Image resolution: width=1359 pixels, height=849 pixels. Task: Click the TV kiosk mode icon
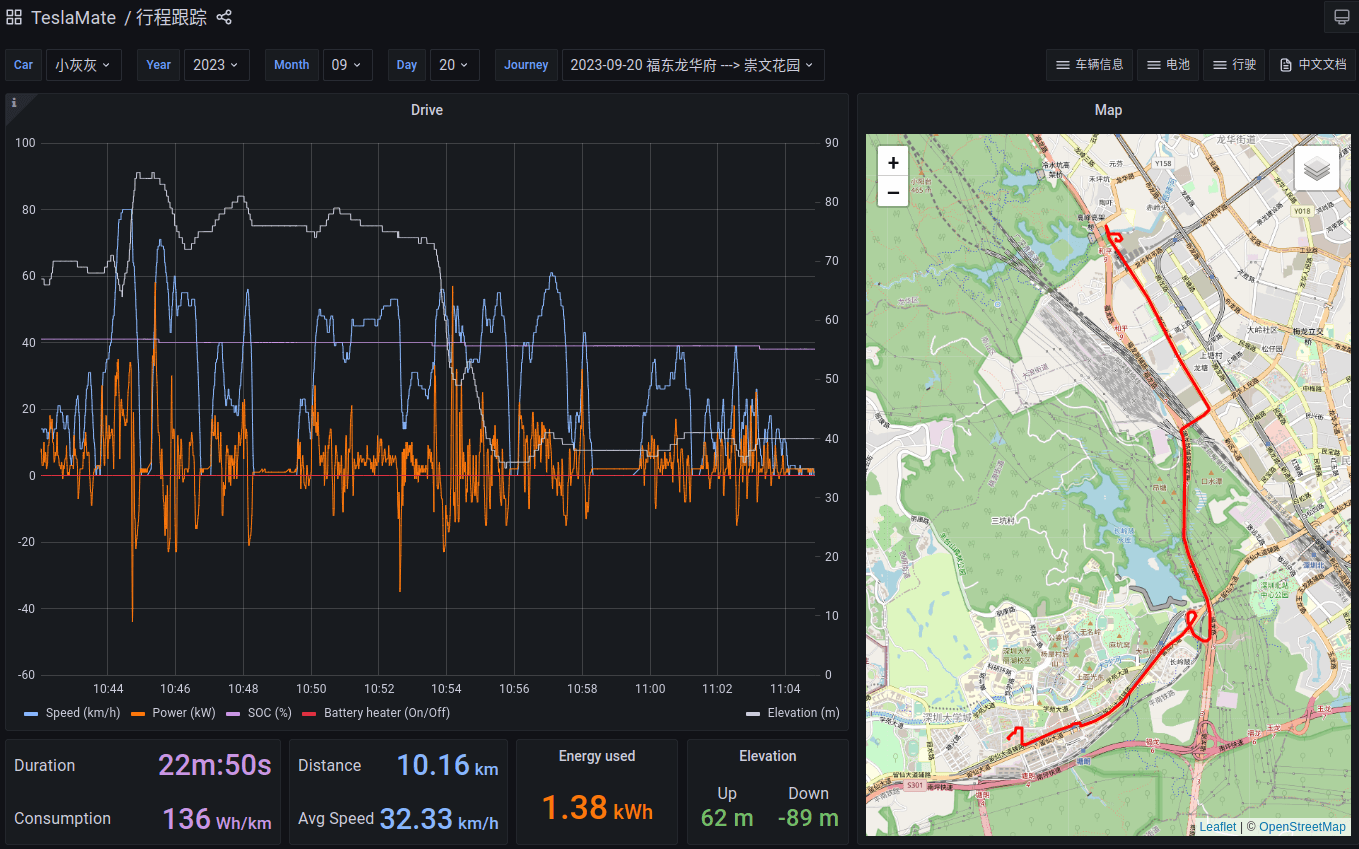tap(1340, 17)
